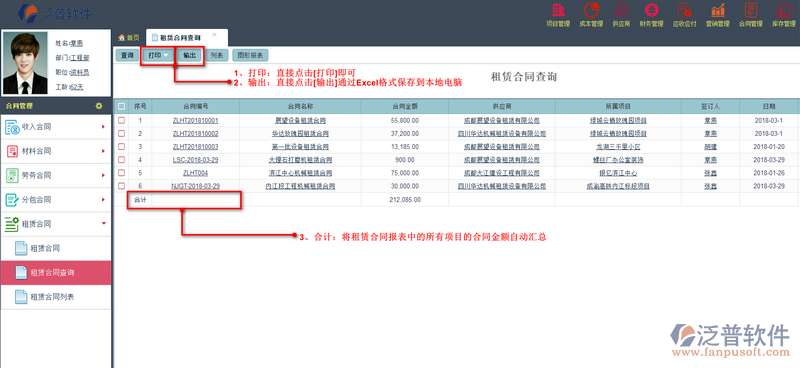Open contract number LSC-2018-03-29 link
This screenshot has height=368, width=800.
(195, 160)
